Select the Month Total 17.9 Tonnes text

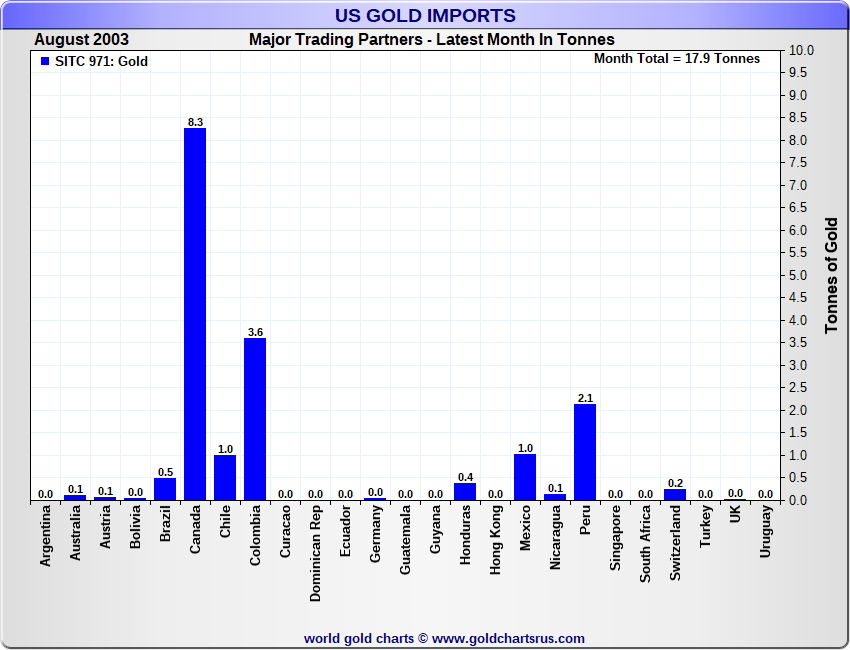(676, 59)
